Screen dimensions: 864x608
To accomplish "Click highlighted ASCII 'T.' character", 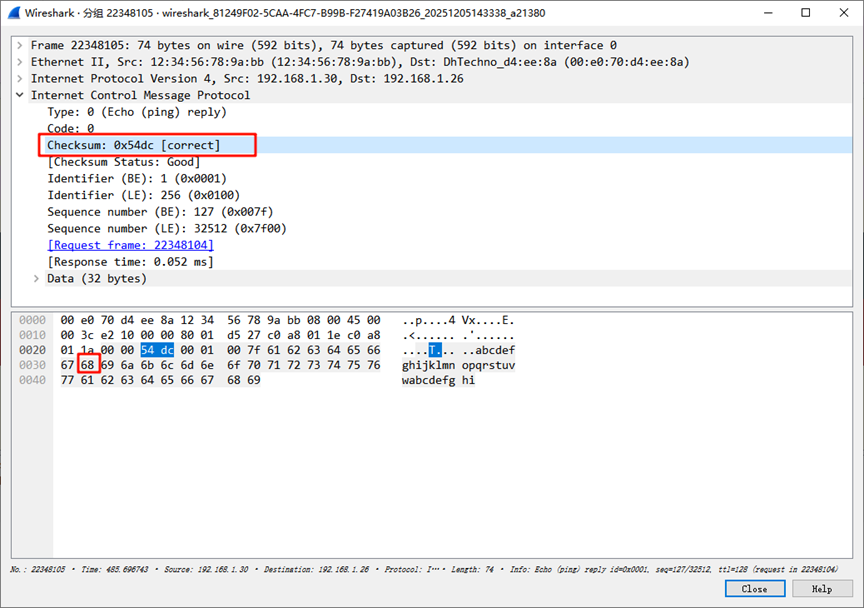I will pyautogui.click(x=435, y=350).
